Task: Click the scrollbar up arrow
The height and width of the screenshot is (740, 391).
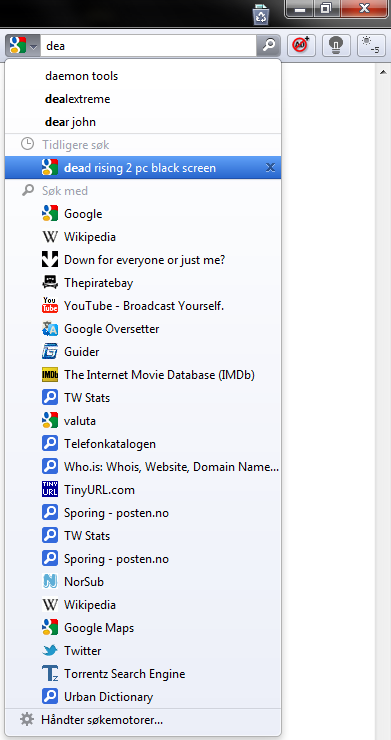Action: (382, 72)
